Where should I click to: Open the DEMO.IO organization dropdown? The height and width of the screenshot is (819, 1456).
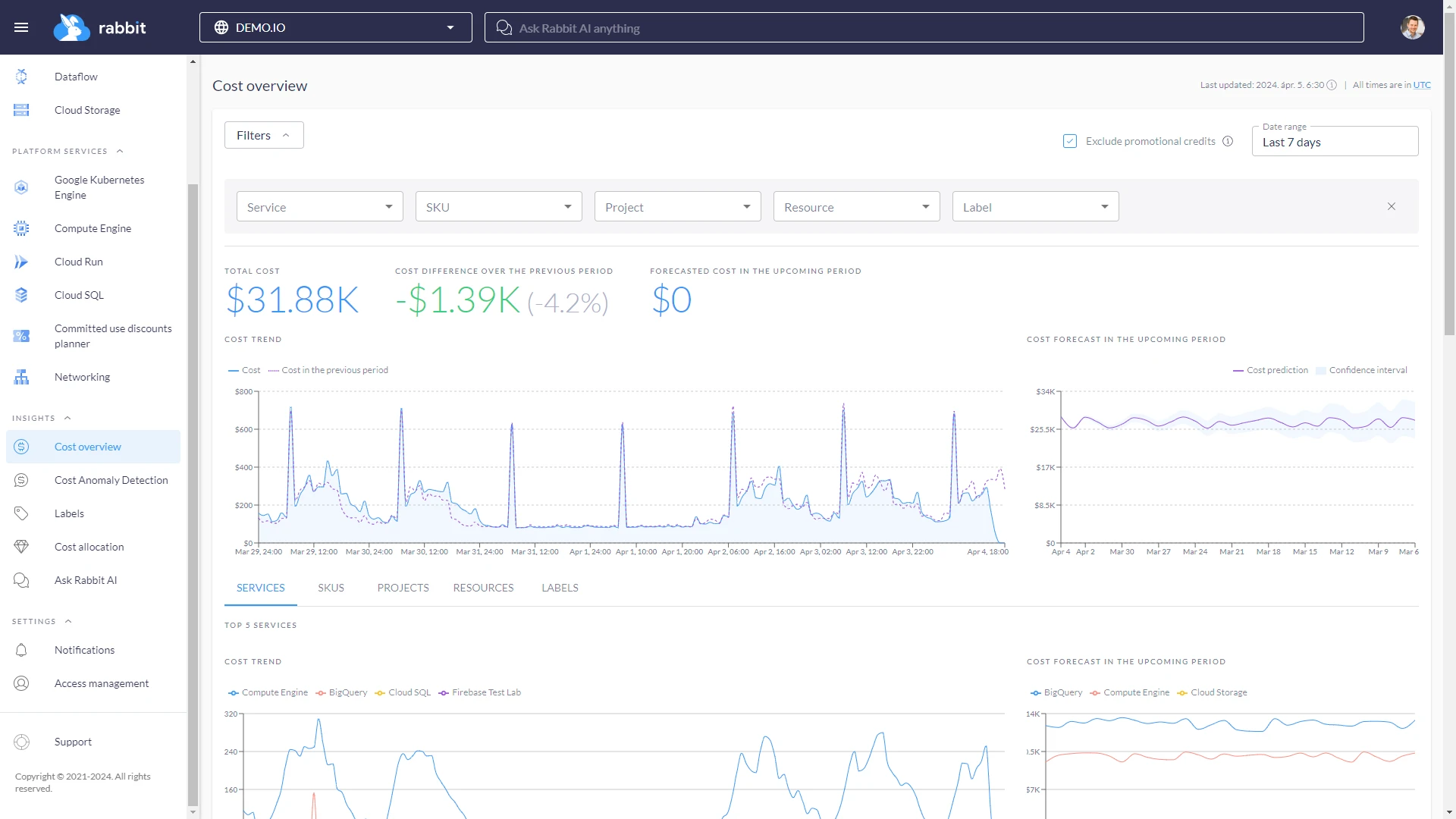click(x=335, y=27)
